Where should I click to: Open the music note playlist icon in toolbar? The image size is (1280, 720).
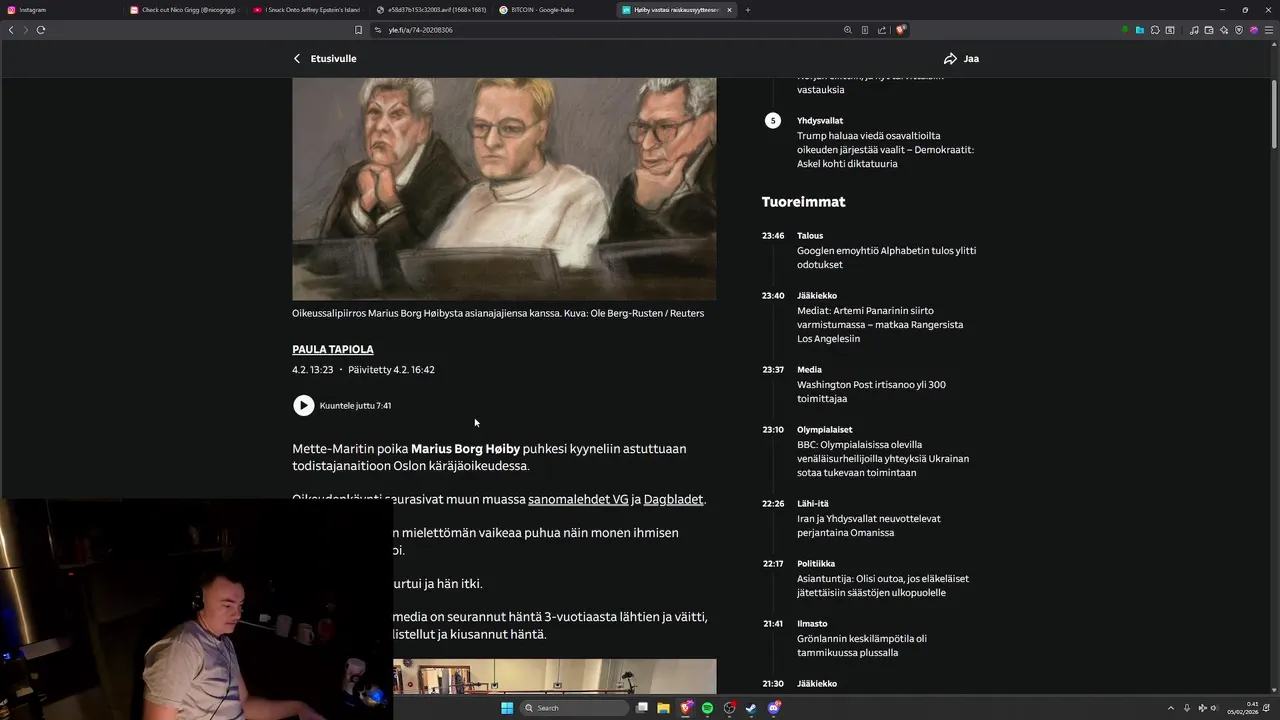pyautogui.click(x=1194, y=30)
